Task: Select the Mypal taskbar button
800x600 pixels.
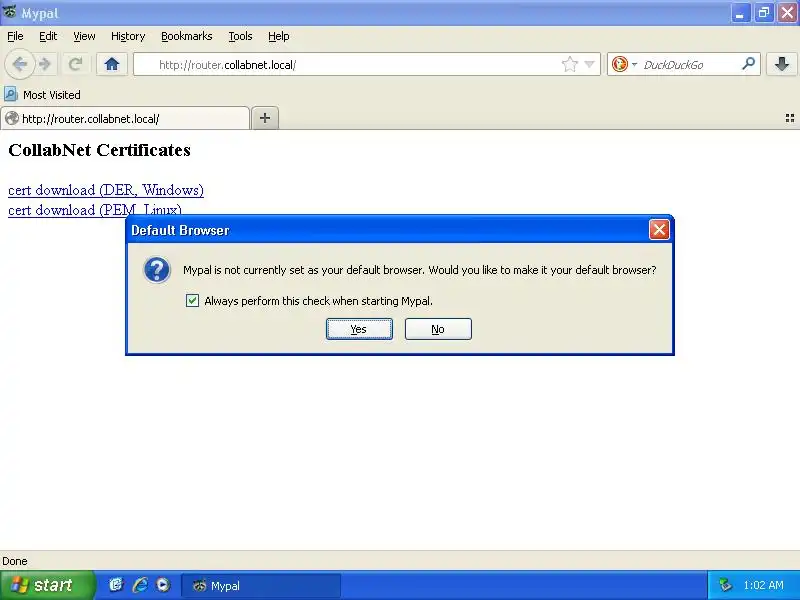Action: pos(261,585)
